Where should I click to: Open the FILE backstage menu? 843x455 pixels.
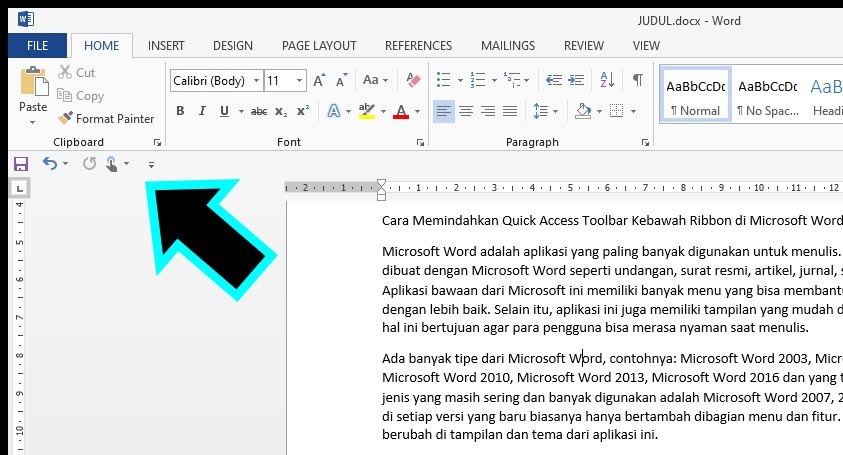(x=38, y=45)
